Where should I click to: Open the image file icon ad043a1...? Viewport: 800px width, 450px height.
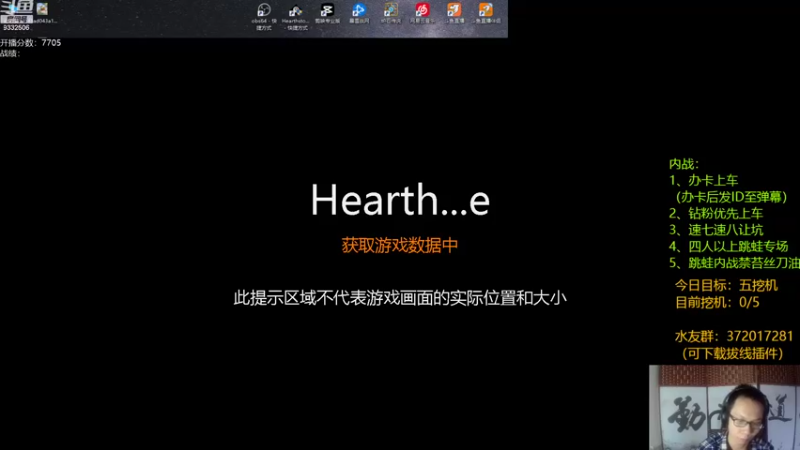point(42,9)
